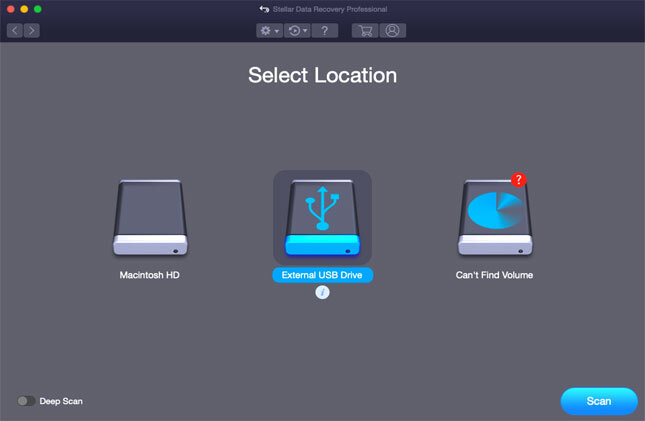Enable the Deep Scan toggle switch
This screenshot has width=645, height=421.
tap(26, 401)
